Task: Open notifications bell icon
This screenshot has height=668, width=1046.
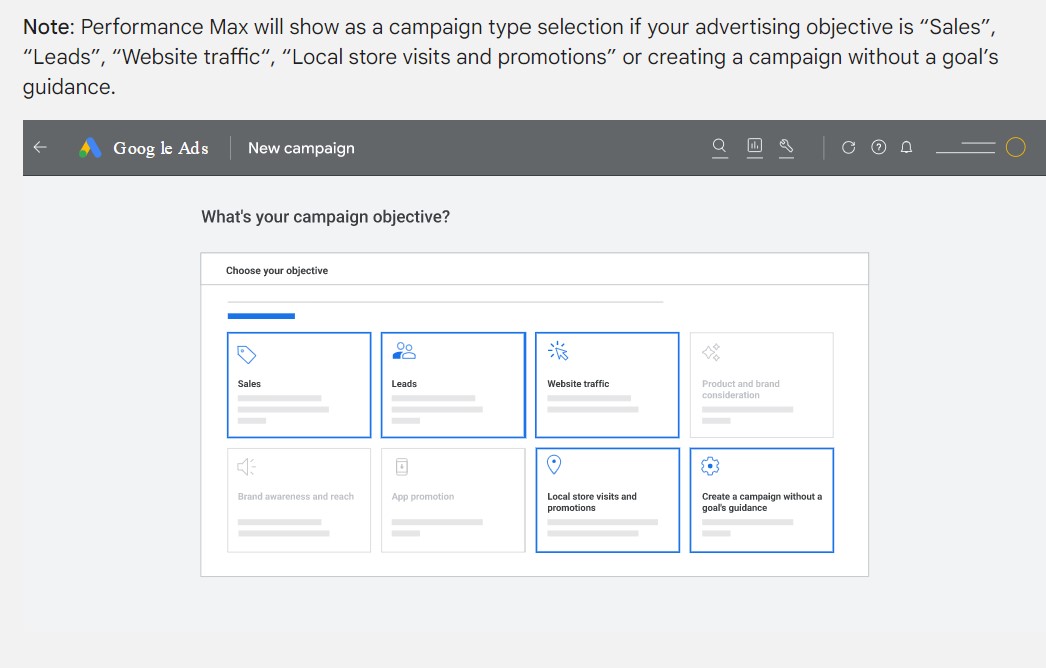Action: (906, 148)
